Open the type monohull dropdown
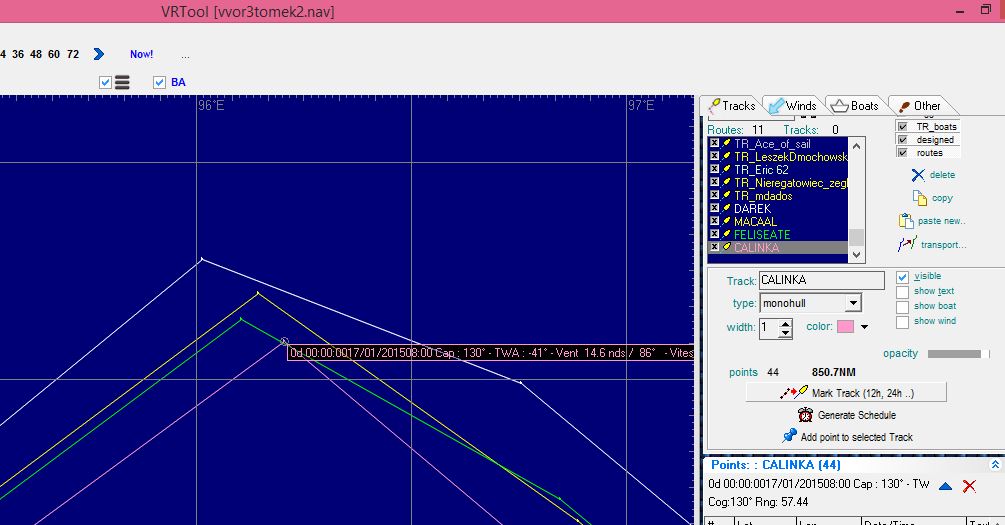This screenshot has width=1005, height=525. click(x=853, y=303)
